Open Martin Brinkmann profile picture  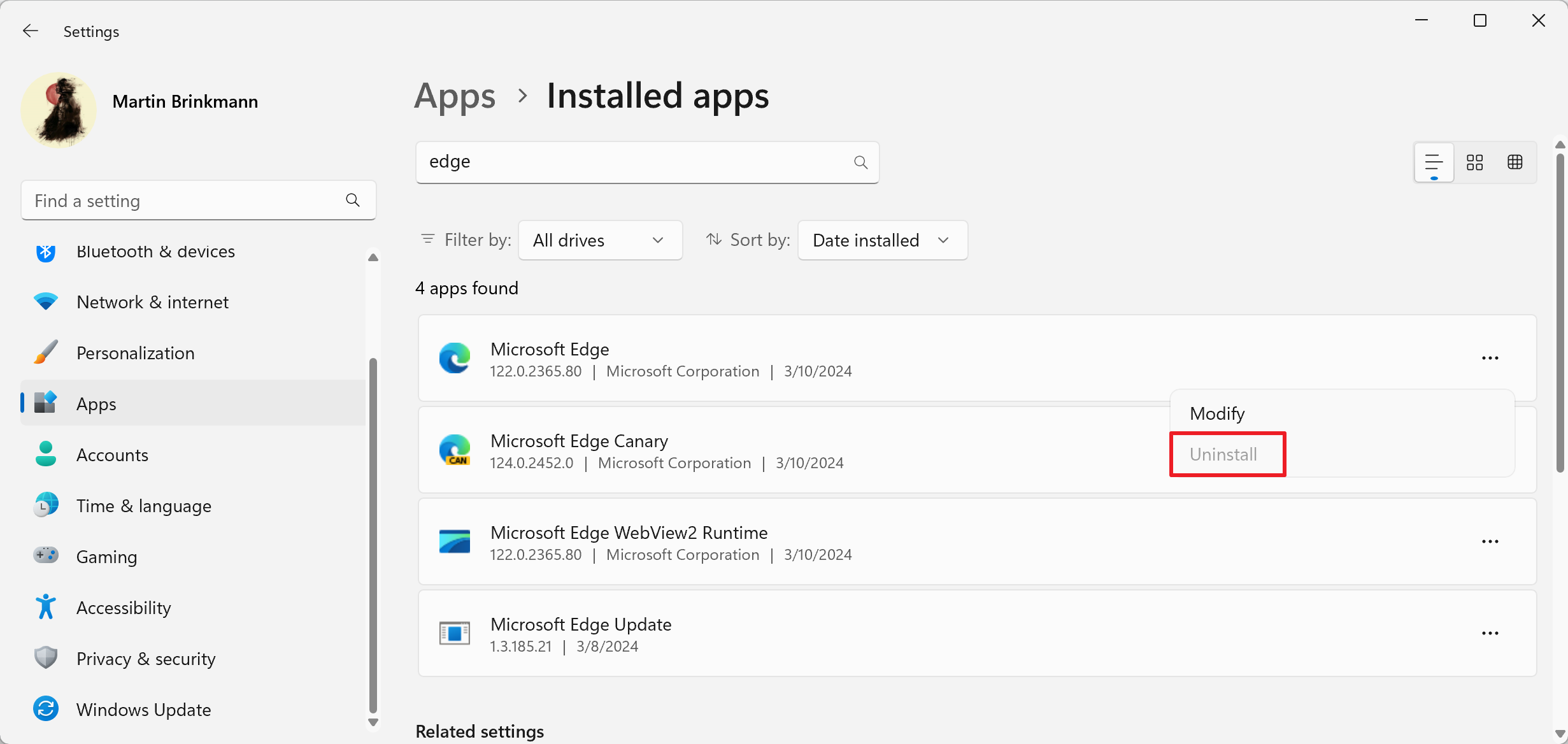tap(59, 110)
